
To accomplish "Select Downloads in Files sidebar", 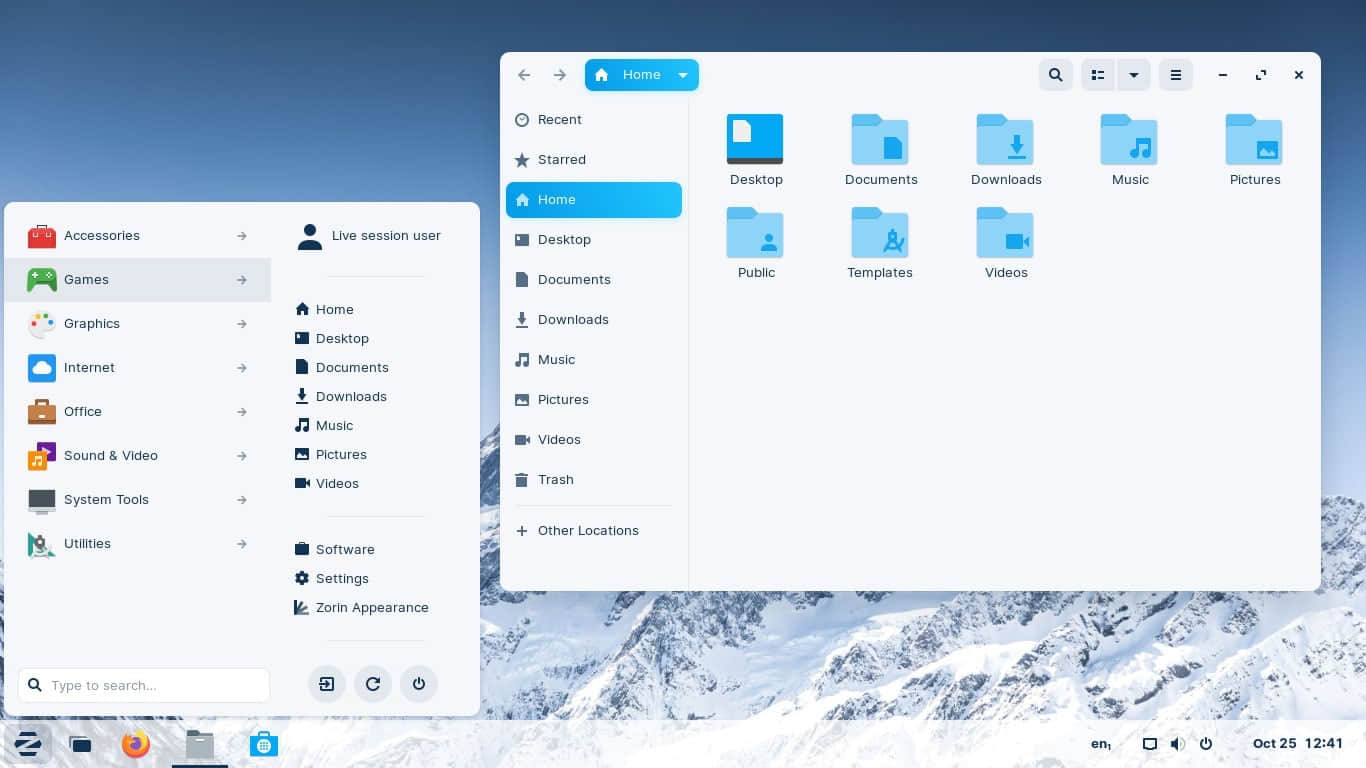I will click(x=594, y=320).
